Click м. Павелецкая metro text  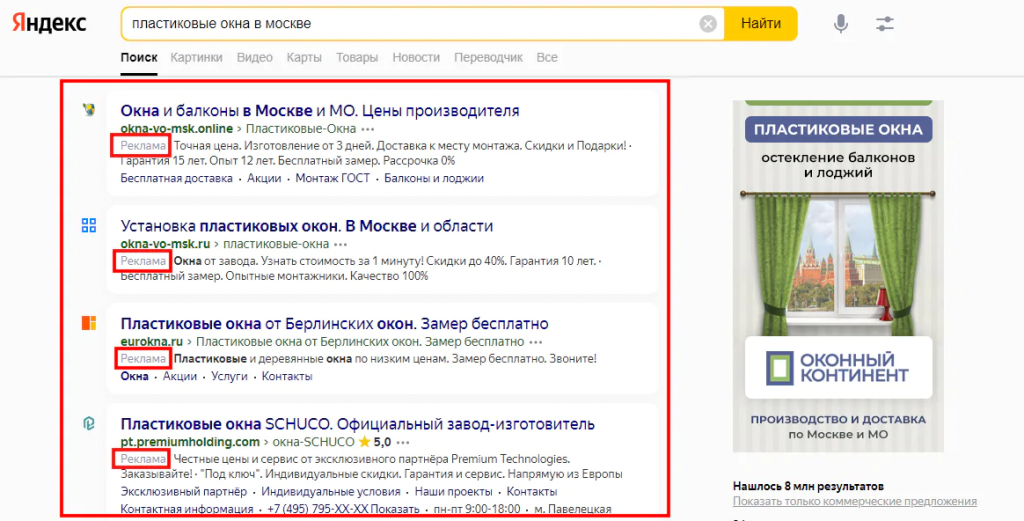pyautogui.click(x=573, y=509)
